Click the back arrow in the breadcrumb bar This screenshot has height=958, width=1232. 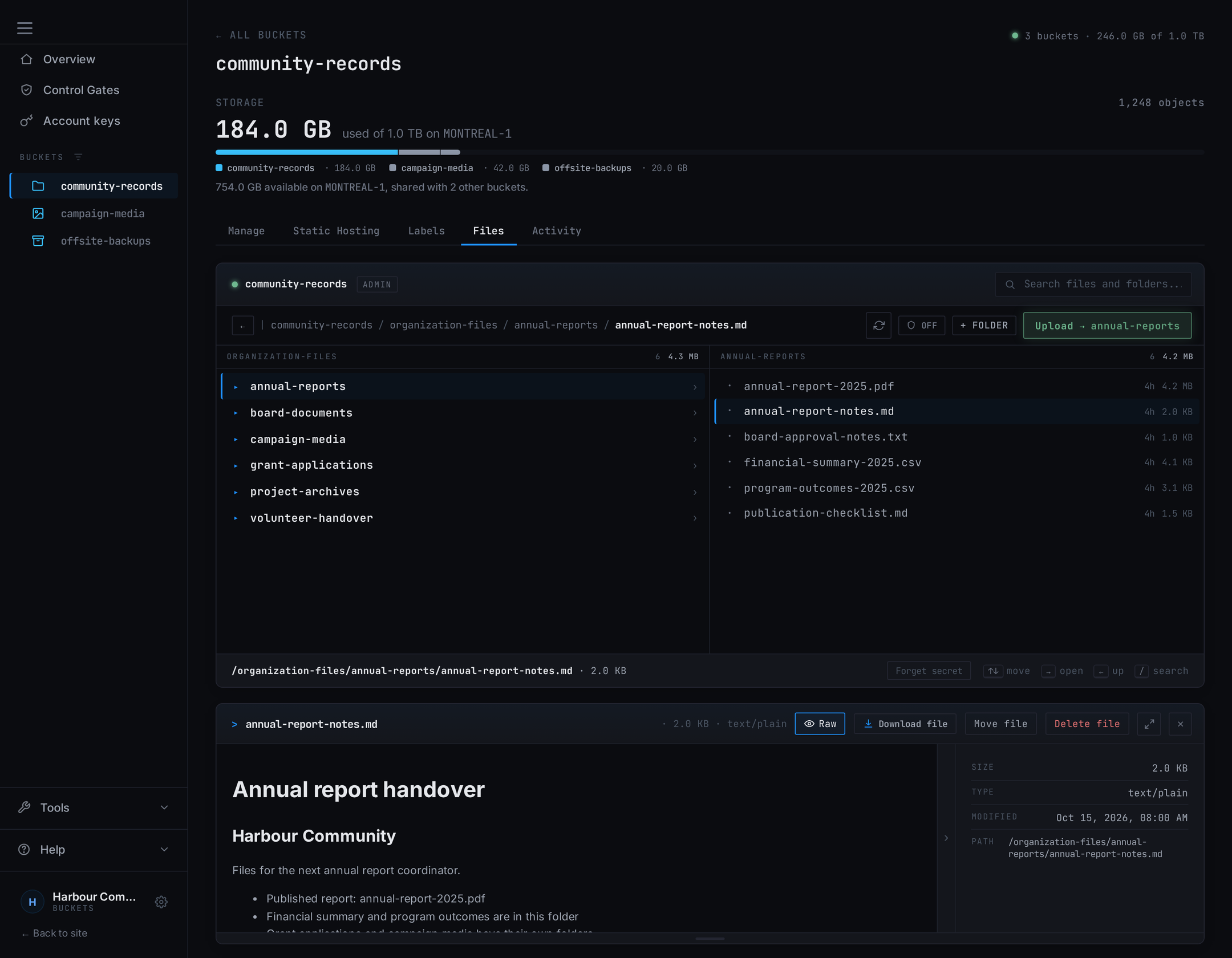point(242,326)
